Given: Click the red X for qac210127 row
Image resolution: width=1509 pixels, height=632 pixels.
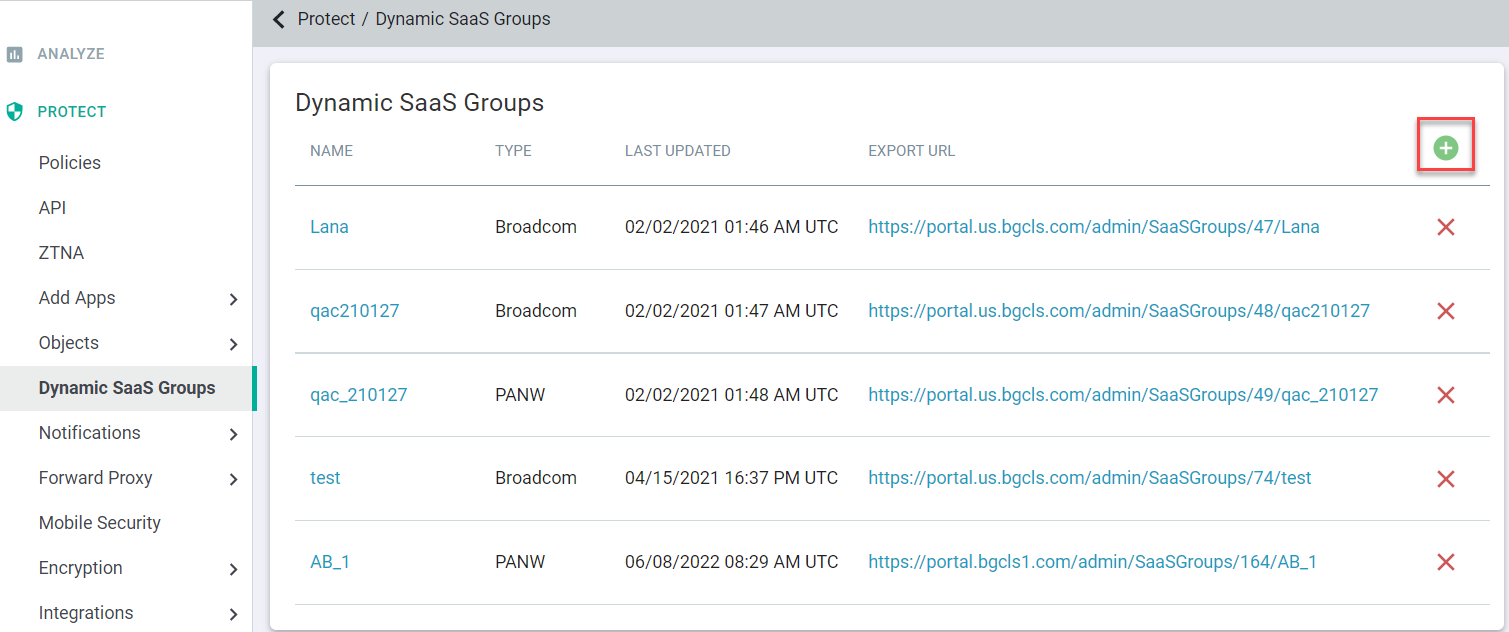Looking at the screenshot, I should click(x=1446, y=311).
